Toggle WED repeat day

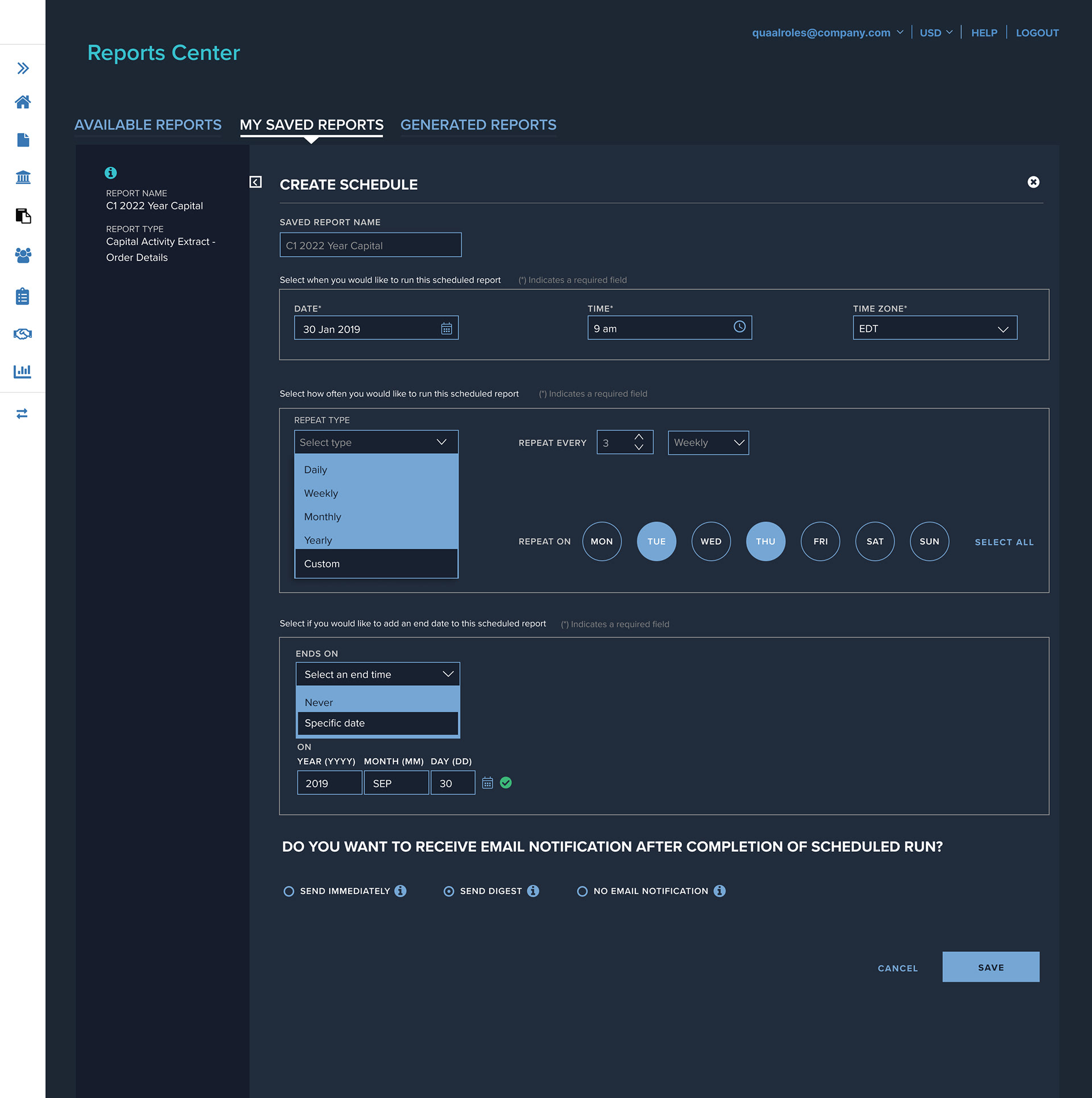point(711,541)
